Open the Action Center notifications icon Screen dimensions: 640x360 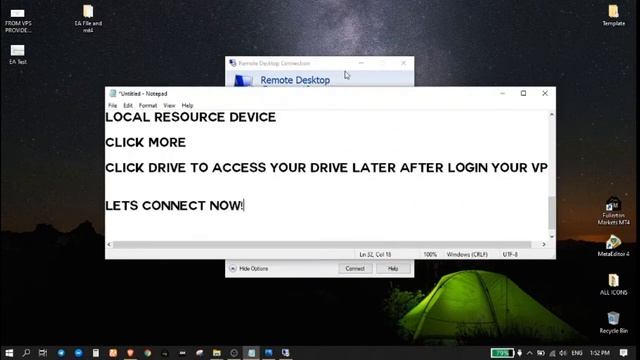coord(623,353)
